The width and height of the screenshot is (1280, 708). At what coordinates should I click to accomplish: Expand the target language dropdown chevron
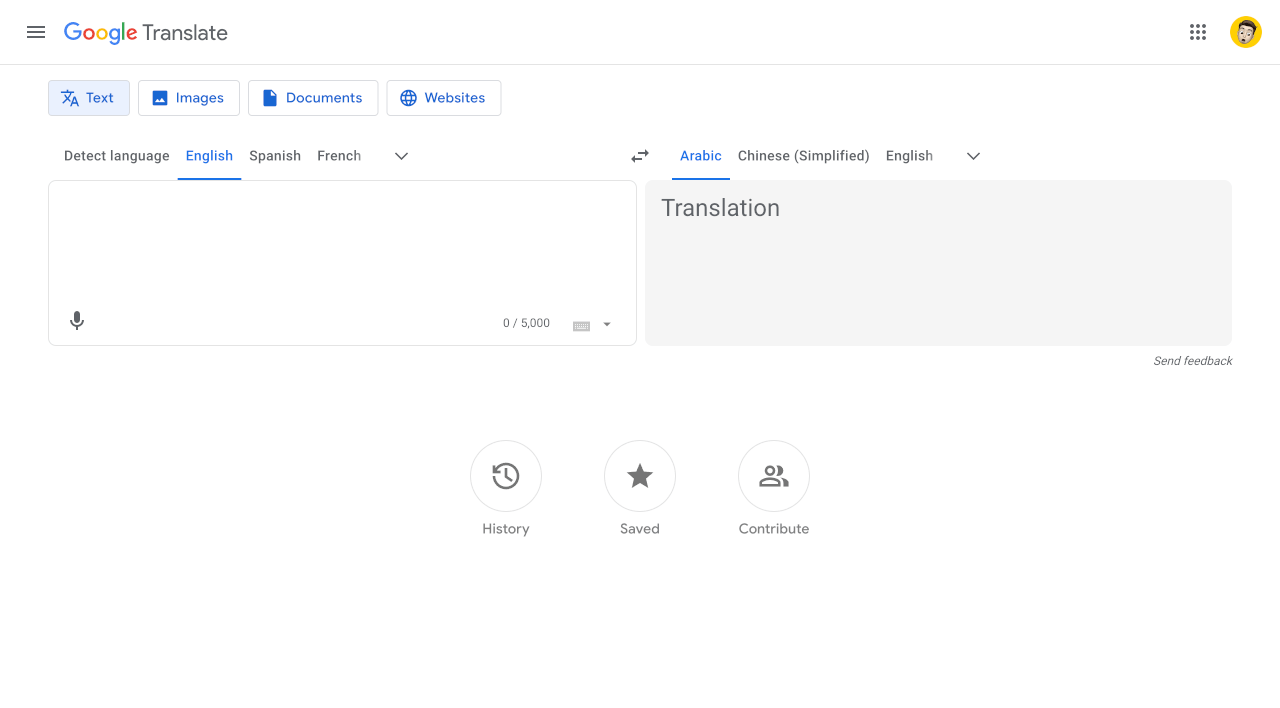pyautogui.click(x=973, y=156)
